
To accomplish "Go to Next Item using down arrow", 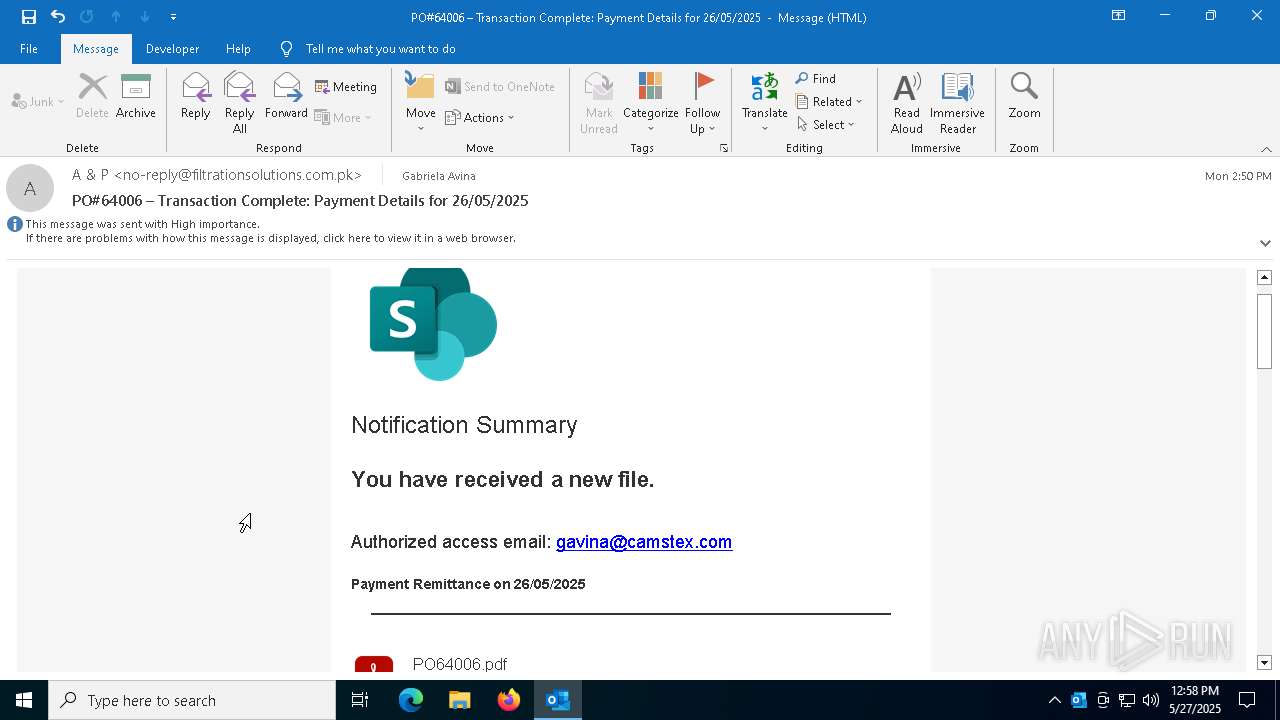I will point(145,17).
